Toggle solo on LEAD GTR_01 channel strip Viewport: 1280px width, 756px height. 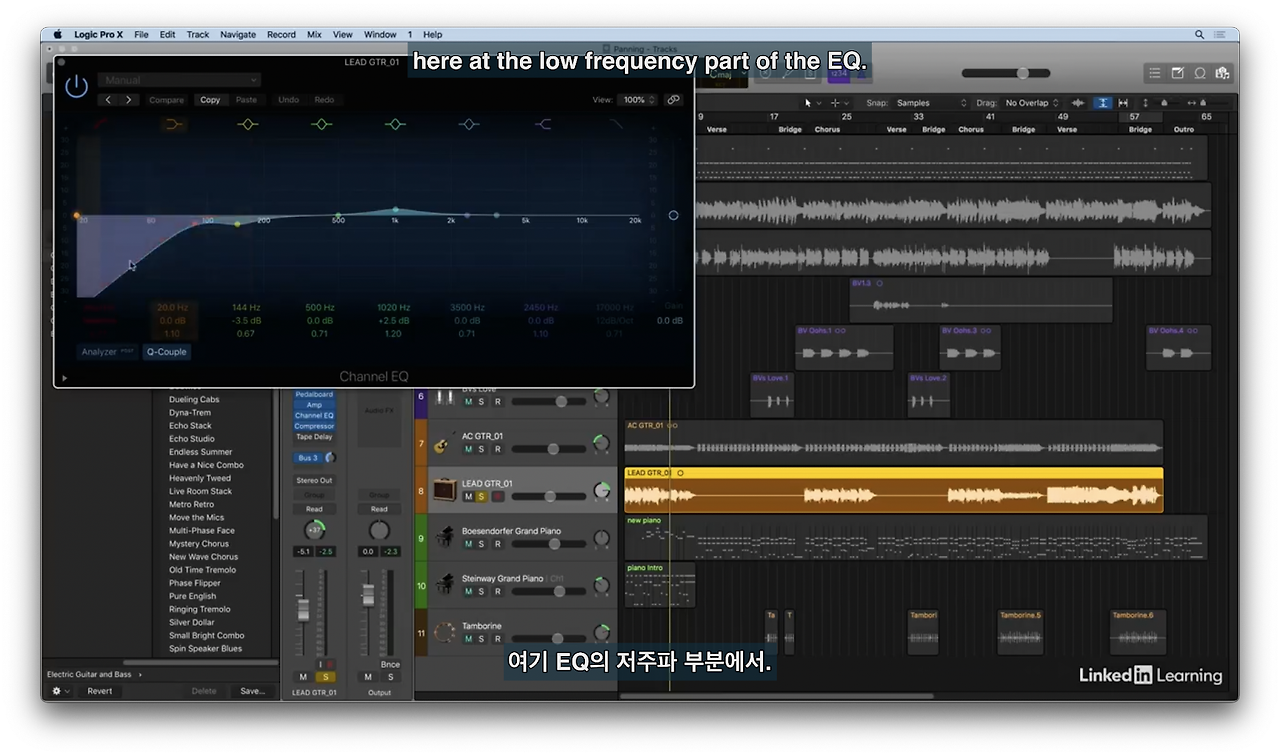pyautogui.click(x=325, y=677)
